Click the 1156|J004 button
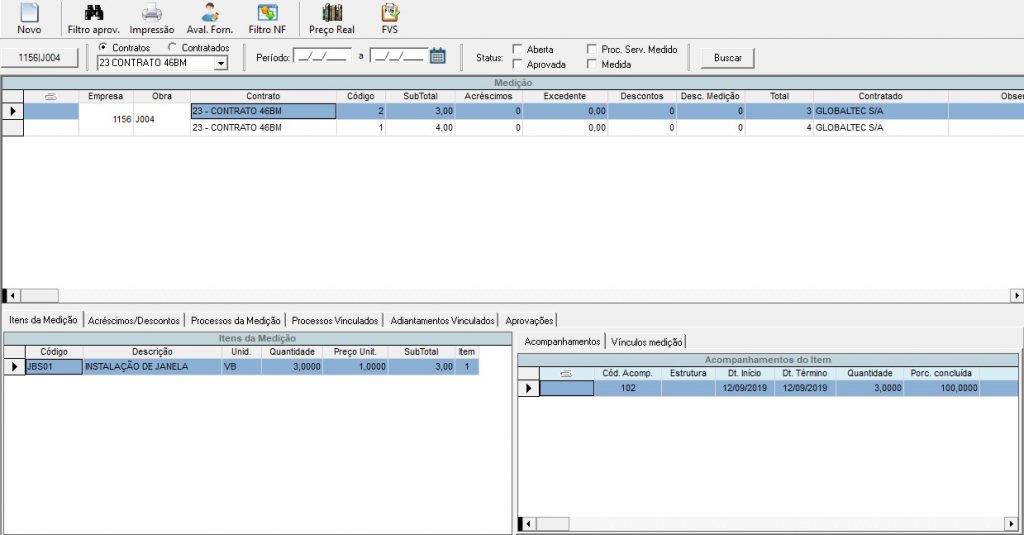Viewport: 1024px width, 535px height. 42,58
